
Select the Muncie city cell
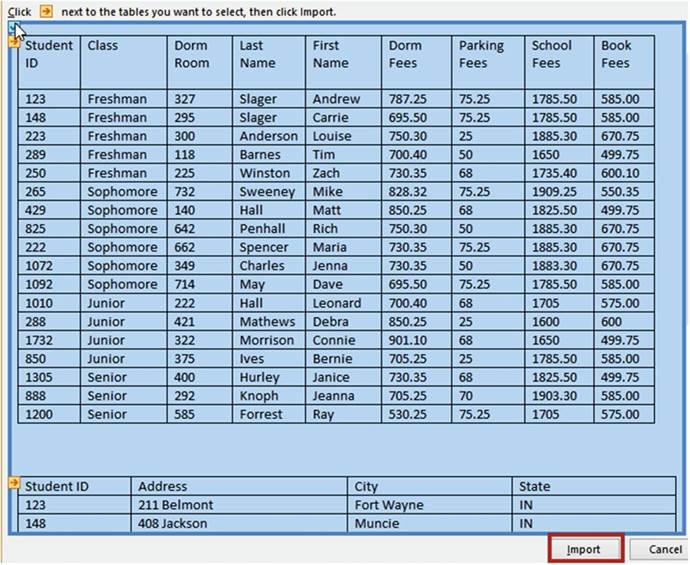(x=430, y=523)
